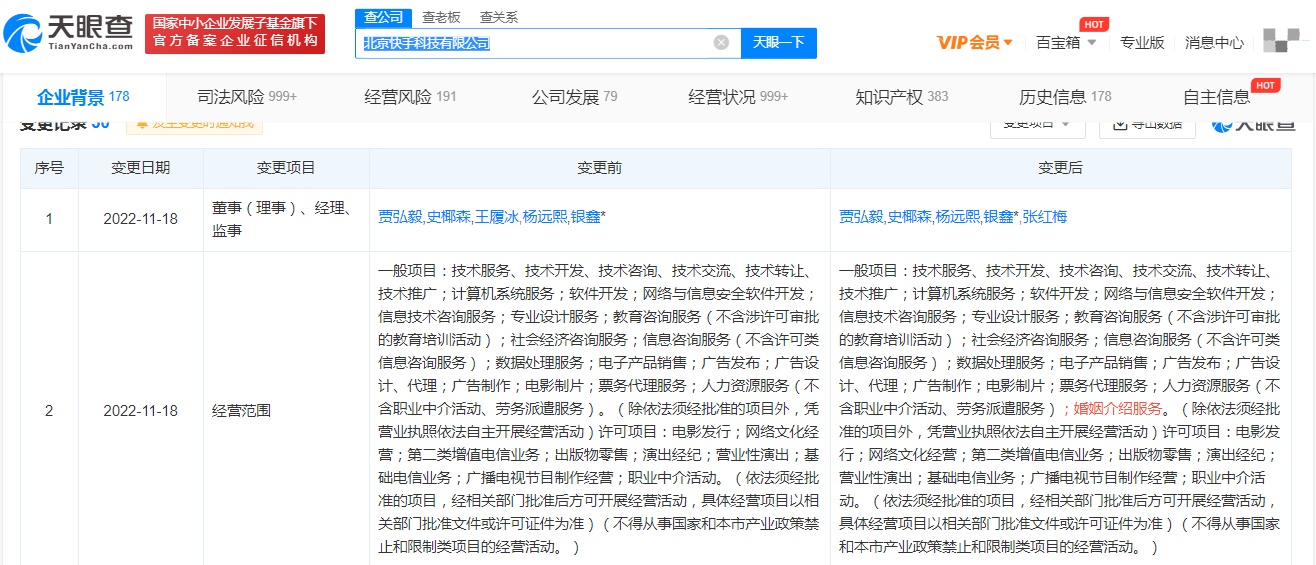Image resolution: width=1316 pixels, height=565 pixels.
Task: Click the 变更日期 column header
Action: pyautogui.click(x=140, y=168)
